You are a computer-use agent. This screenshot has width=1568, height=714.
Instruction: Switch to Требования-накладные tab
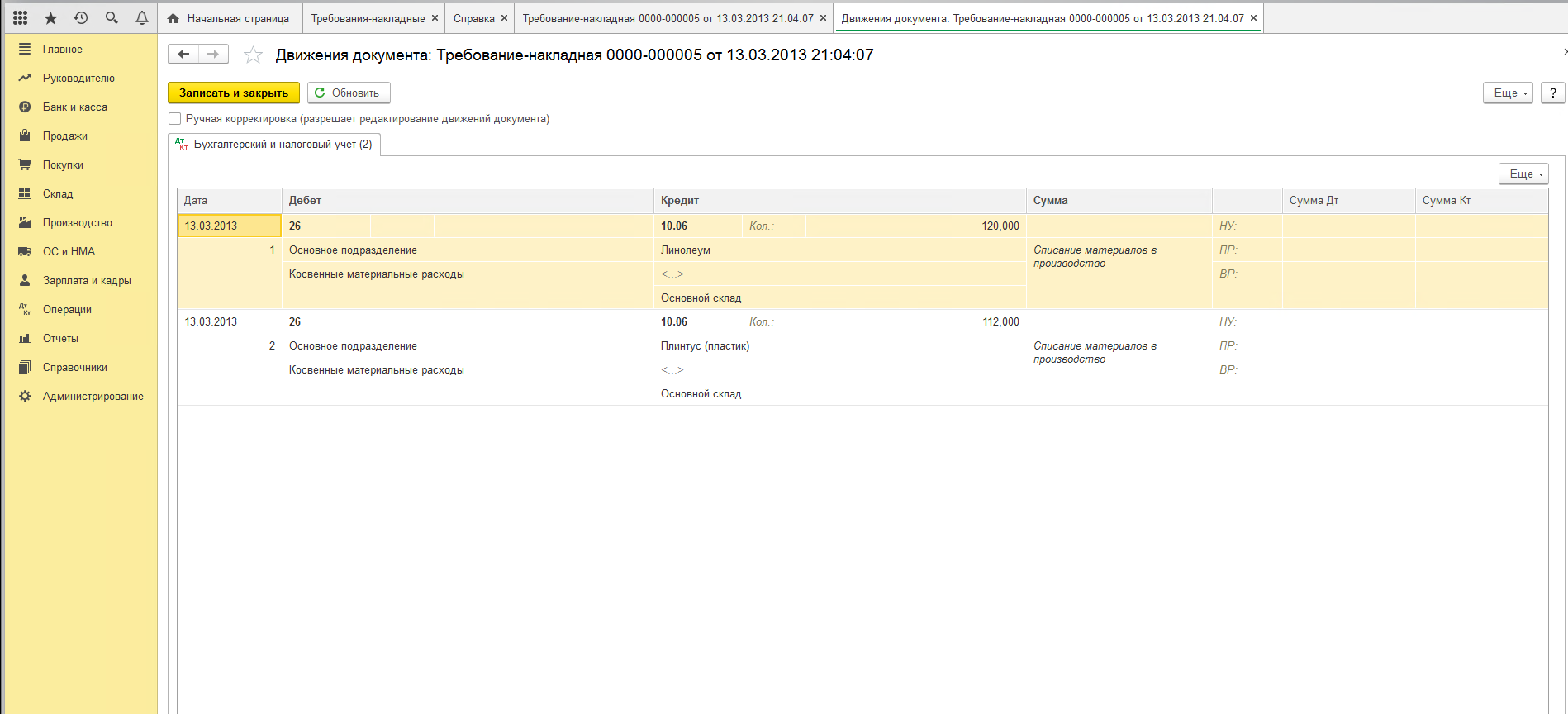(x=368, y=18)
